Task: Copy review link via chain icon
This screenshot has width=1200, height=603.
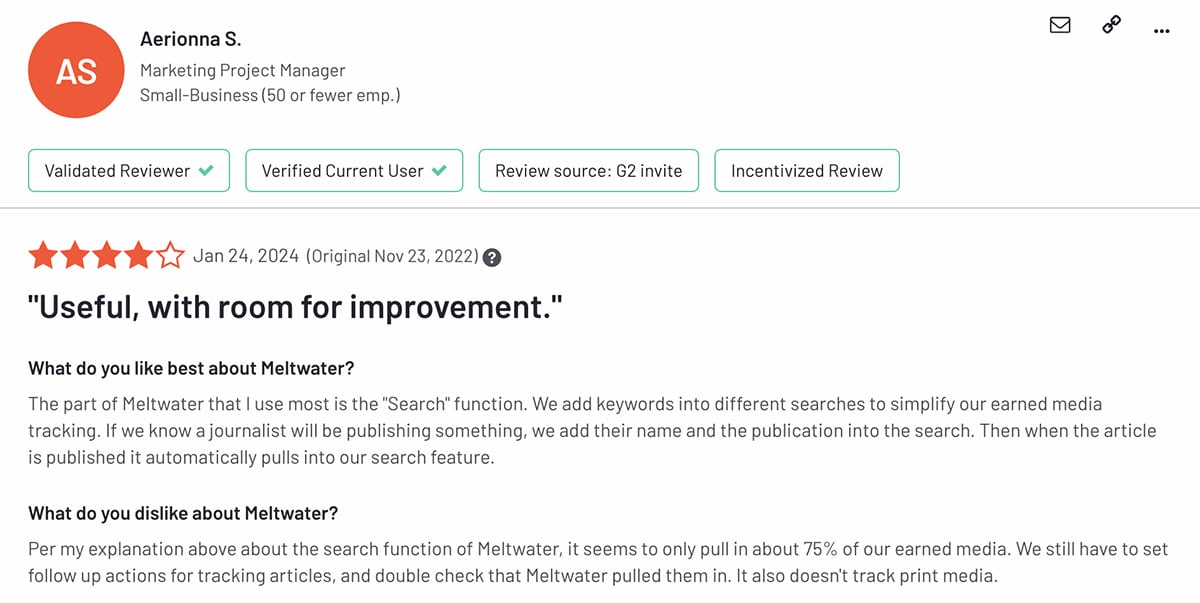Action: (x=1111, y=26)
